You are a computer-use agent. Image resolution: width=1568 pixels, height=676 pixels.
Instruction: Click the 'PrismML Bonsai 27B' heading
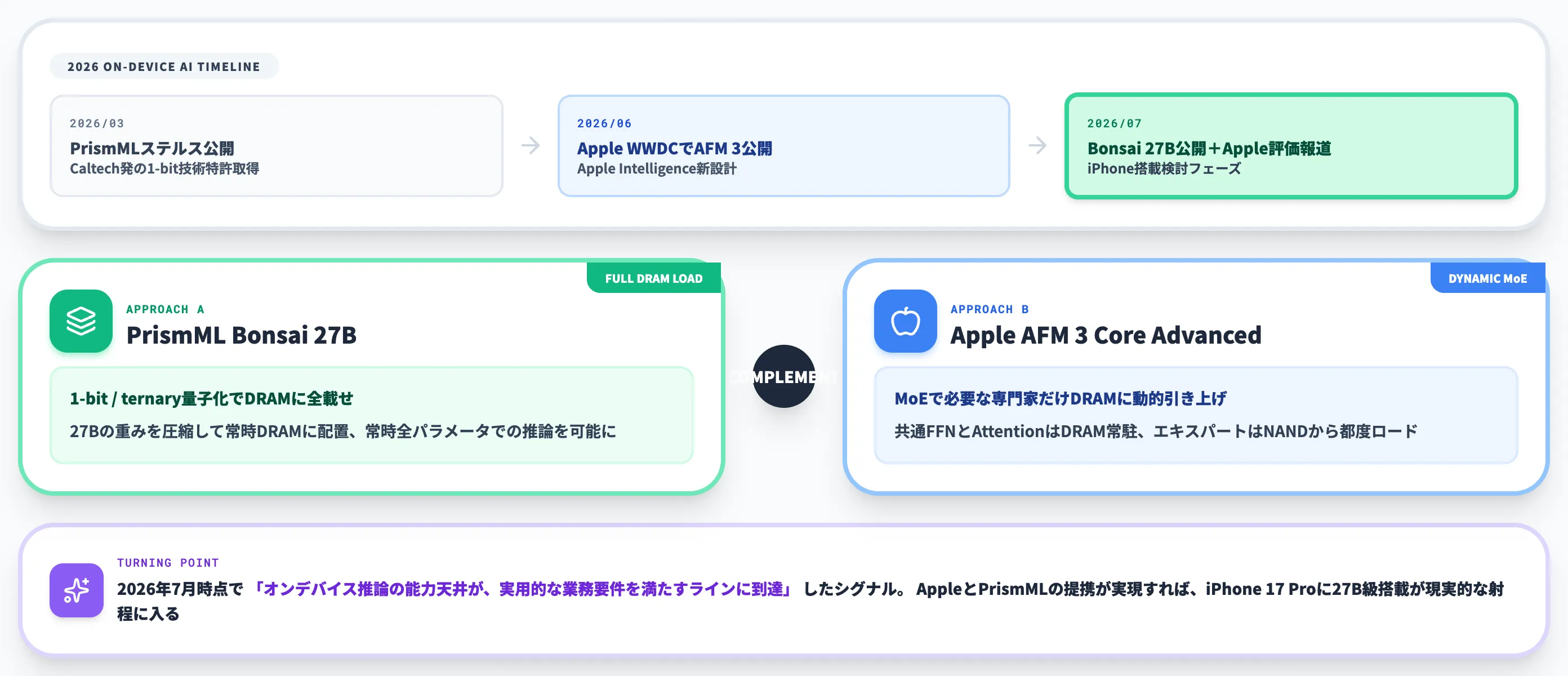[242, 335]
